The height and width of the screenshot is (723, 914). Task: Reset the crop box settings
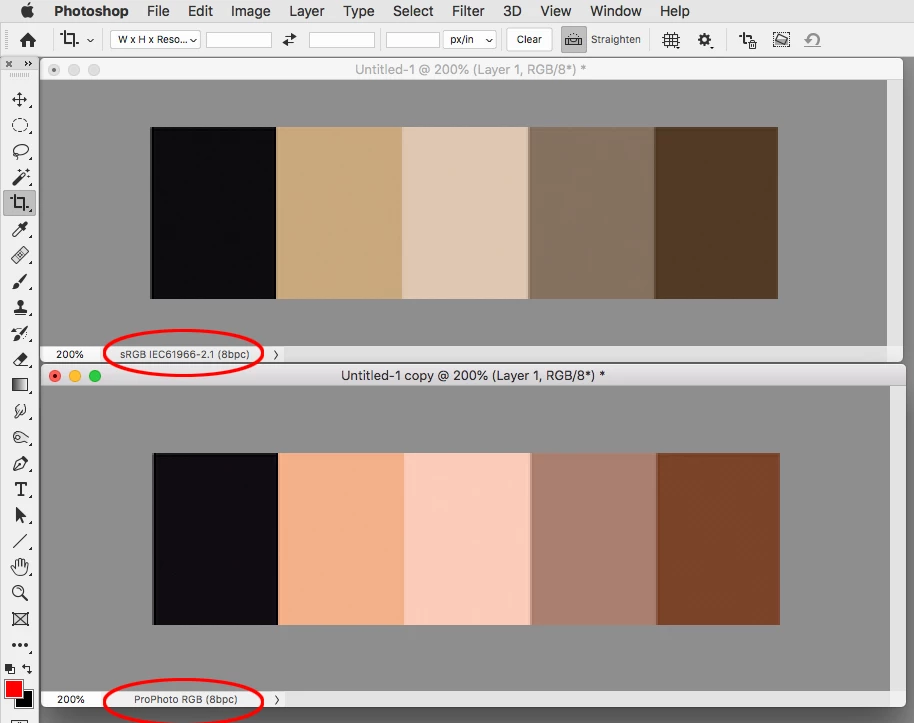(812, 40)
